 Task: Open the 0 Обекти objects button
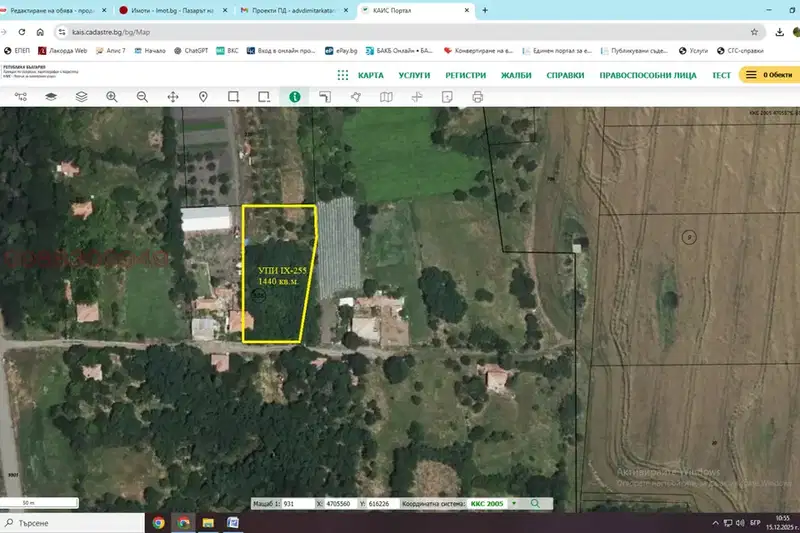coord(769,75)
